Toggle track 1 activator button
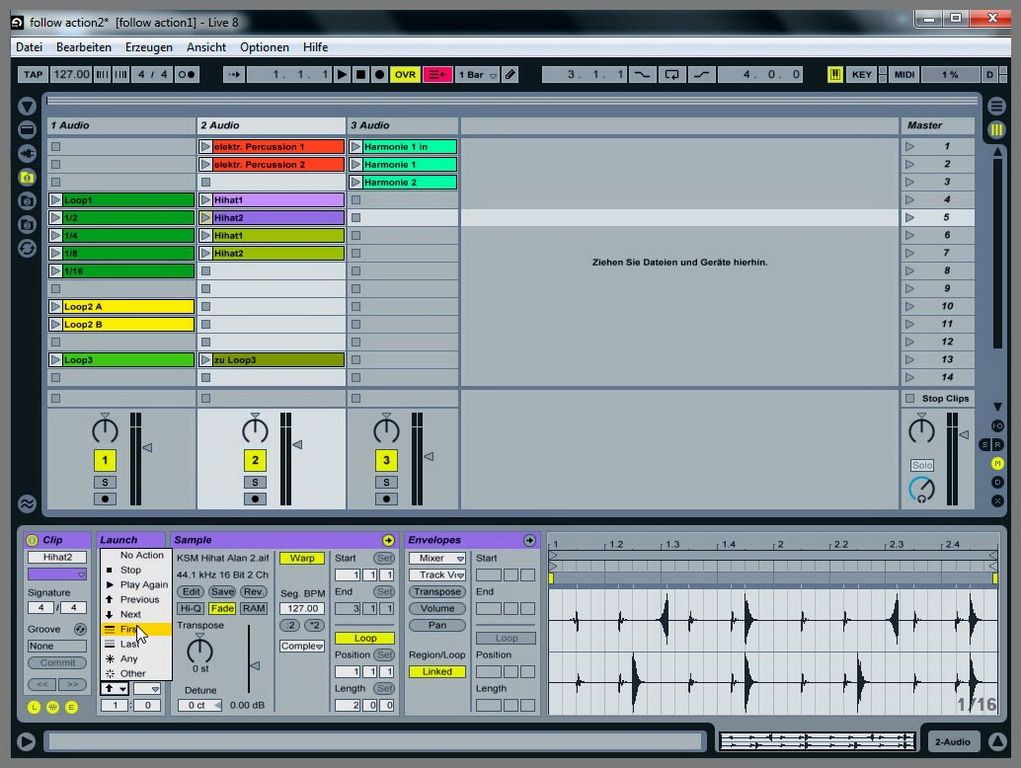The width and height of the screenshot is (1021, 768). (105, 461)
